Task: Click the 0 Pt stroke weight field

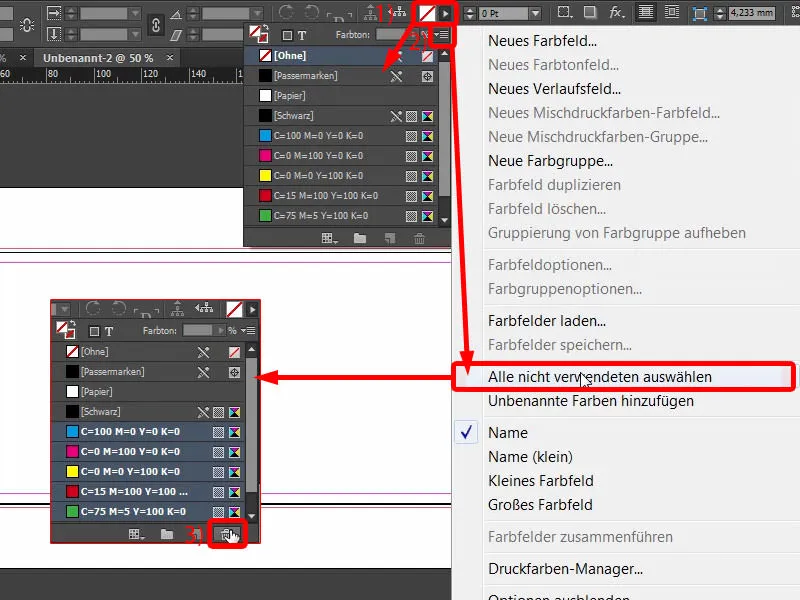Action: click(x=503, y=13)
